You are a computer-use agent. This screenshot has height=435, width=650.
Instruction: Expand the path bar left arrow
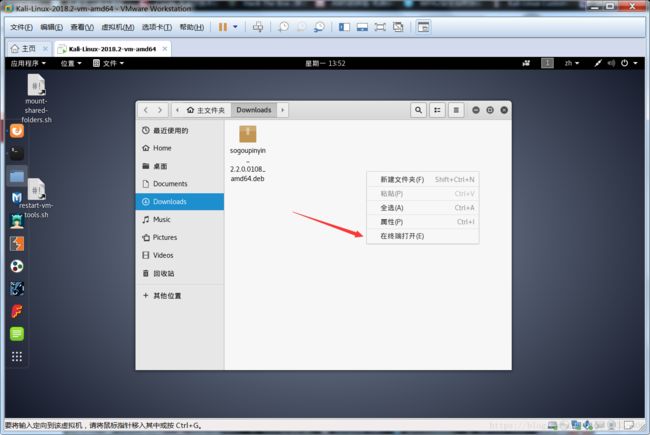177,110
